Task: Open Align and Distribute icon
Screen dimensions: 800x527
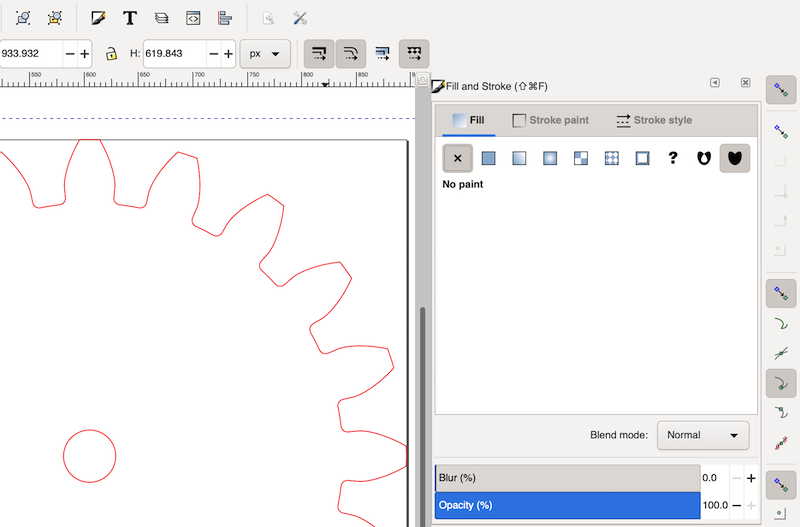Action: click(x=224, y=18)
